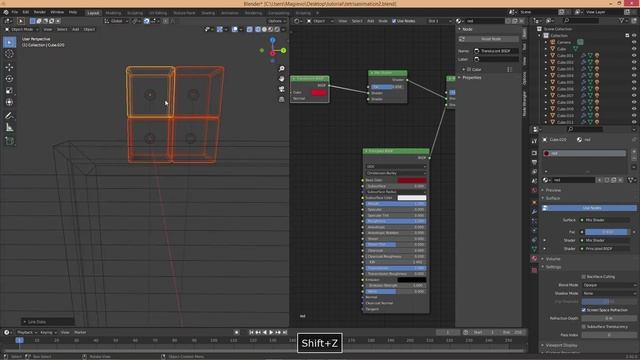Enable Backface Culling checkbox
The height and width of the screenshot is (360, 640).
point(584,277)
